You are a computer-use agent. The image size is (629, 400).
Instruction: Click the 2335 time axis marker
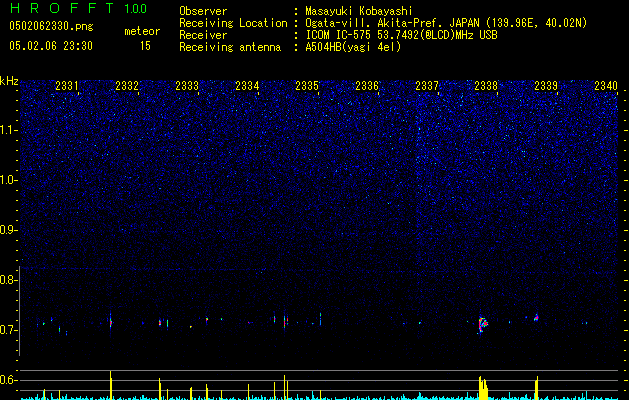point(307,86)
